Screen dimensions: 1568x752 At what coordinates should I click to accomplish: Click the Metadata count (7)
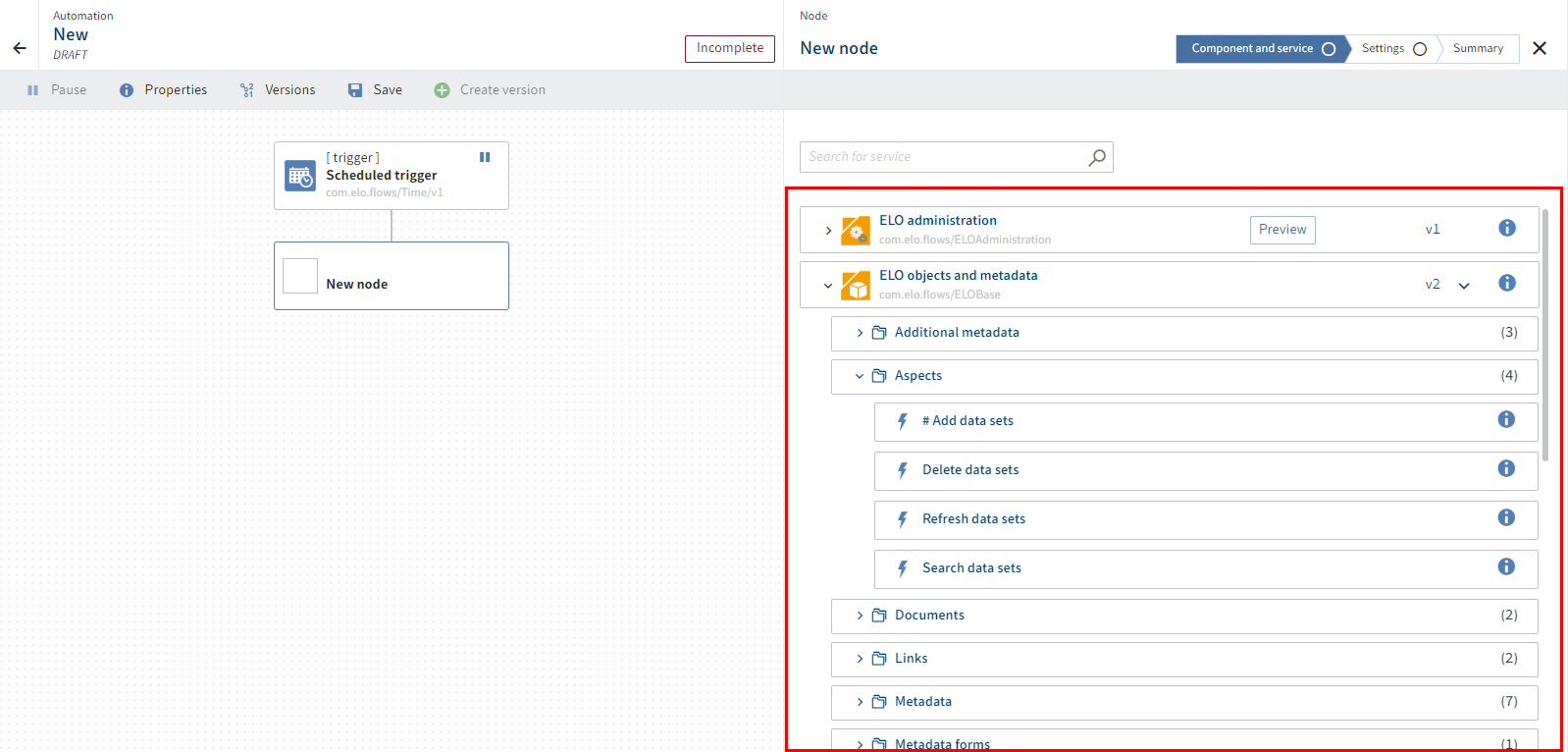1509,702
